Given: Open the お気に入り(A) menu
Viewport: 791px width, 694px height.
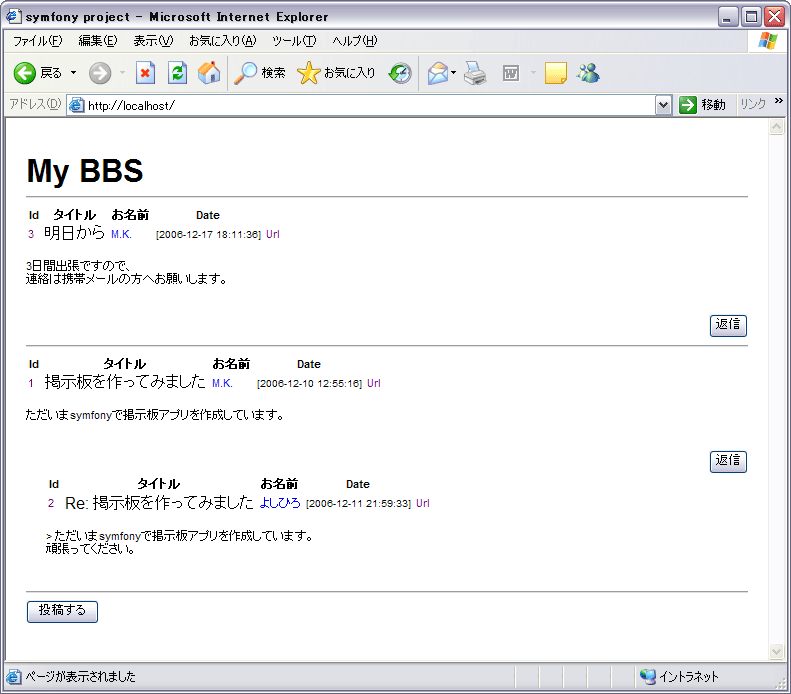Looking at the screenshot, I should 222,41.
